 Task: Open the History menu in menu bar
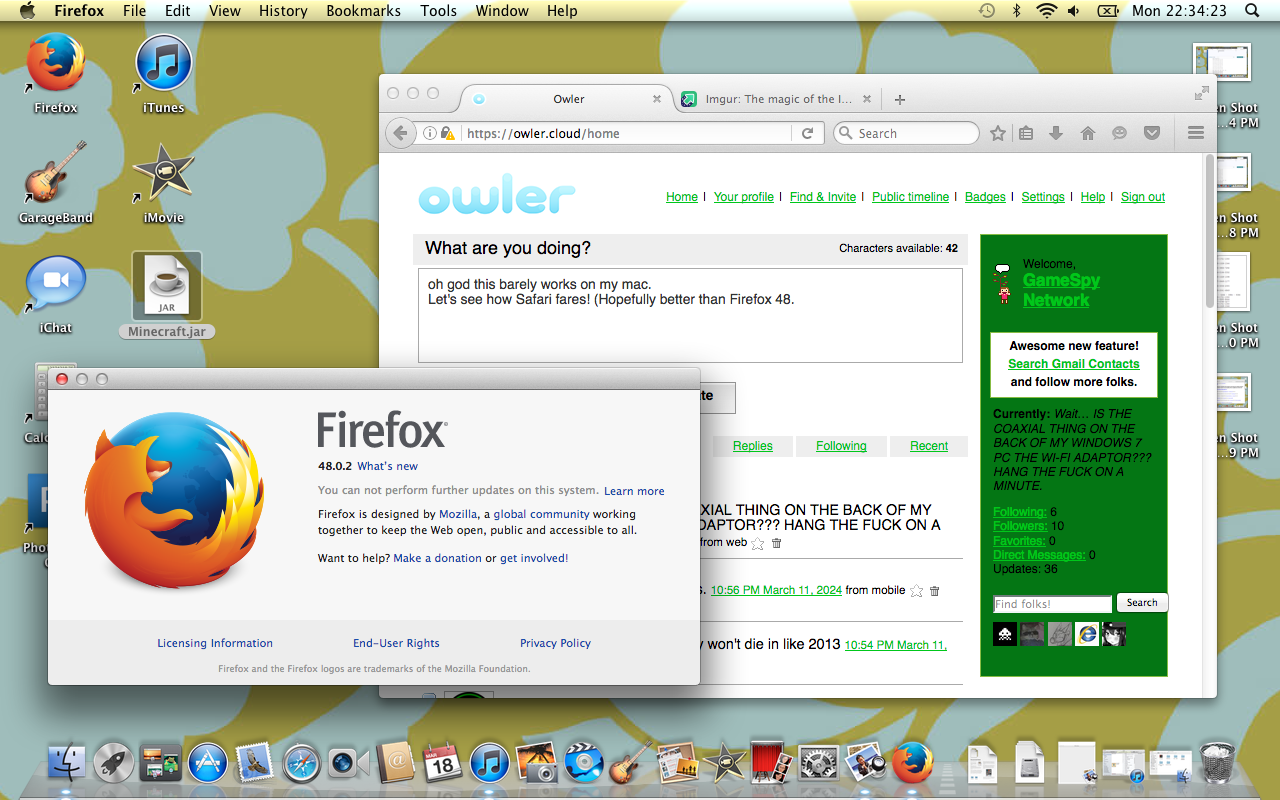(x=283, y=11)
